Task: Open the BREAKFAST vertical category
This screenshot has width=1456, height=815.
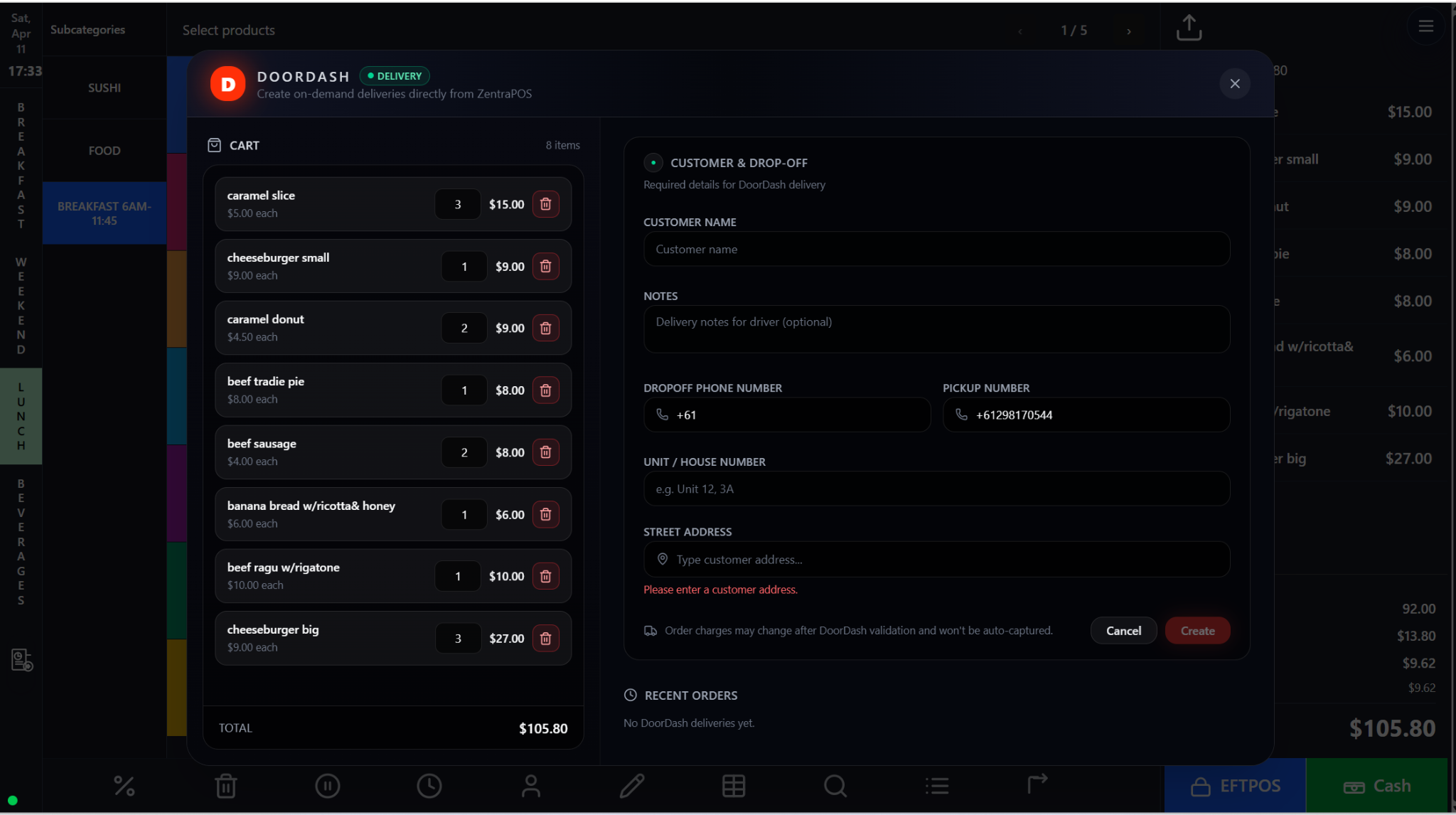Action: click(x=21, y=165)
